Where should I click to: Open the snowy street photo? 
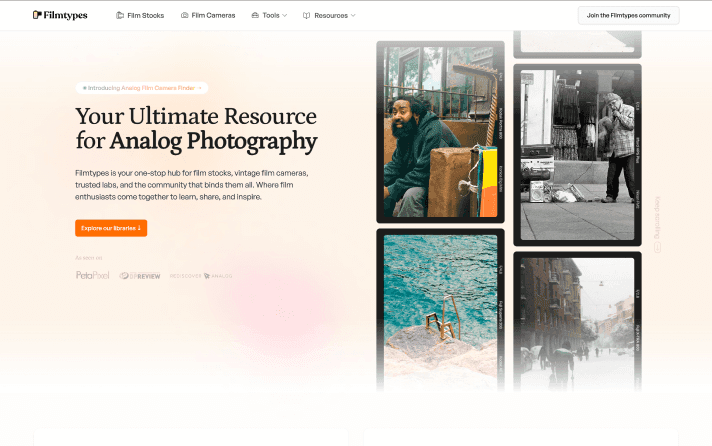point(577,322)
